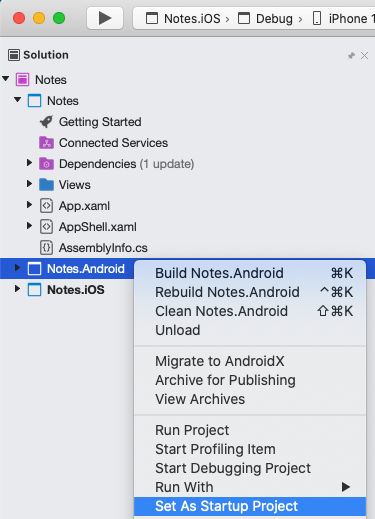Click the AppShell.xaml file icon
Image resolution: width=375 pixels, height=519 pixels.
pos(46,227)
